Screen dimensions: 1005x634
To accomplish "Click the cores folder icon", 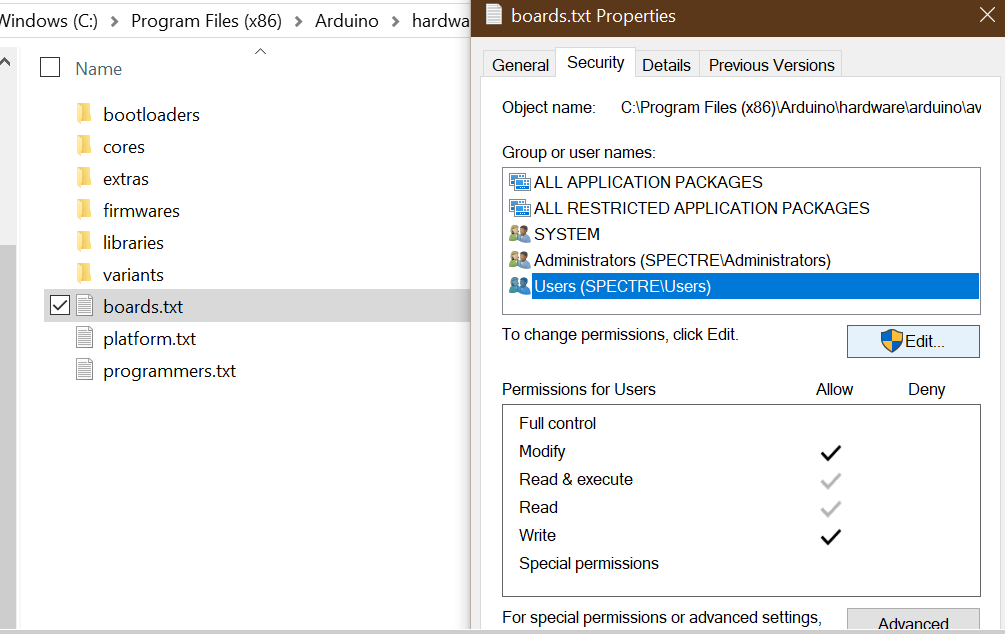I will 85,146.
